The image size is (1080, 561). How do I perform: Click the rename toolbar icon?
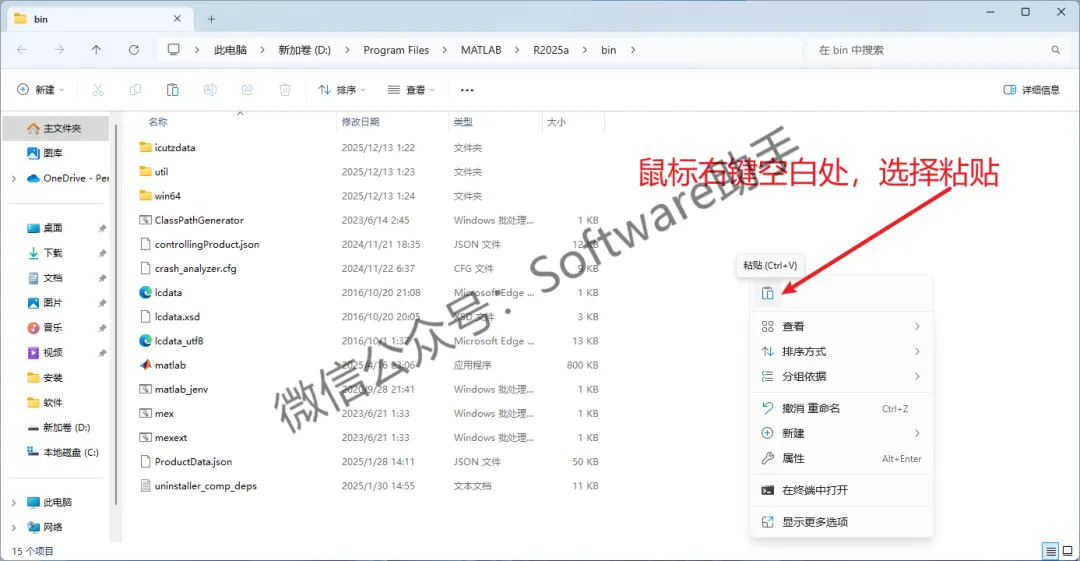[210, 90]
